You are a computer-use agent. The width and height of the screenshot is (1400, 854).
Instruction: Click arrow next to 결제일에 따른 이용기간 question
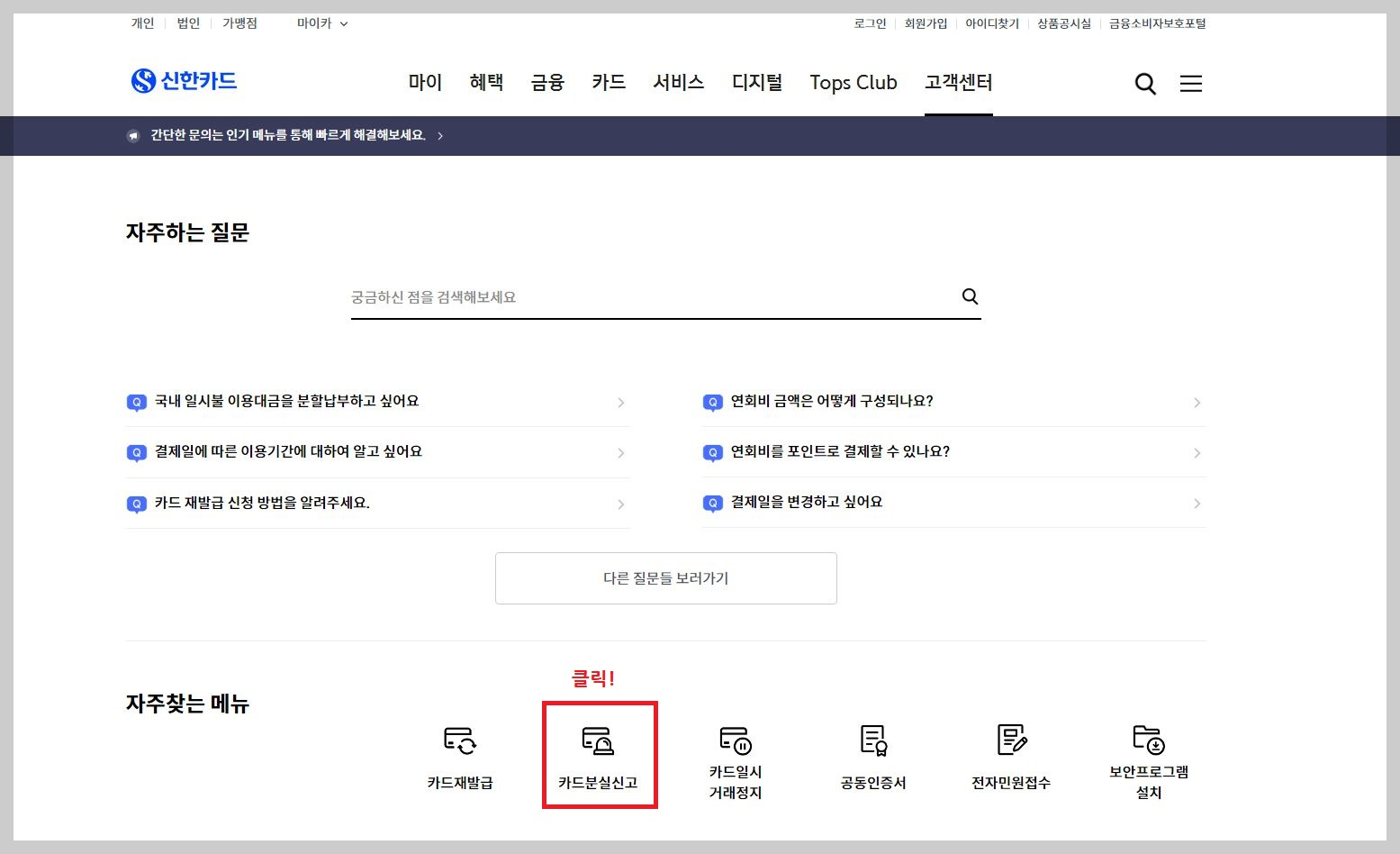pos(620,453)
